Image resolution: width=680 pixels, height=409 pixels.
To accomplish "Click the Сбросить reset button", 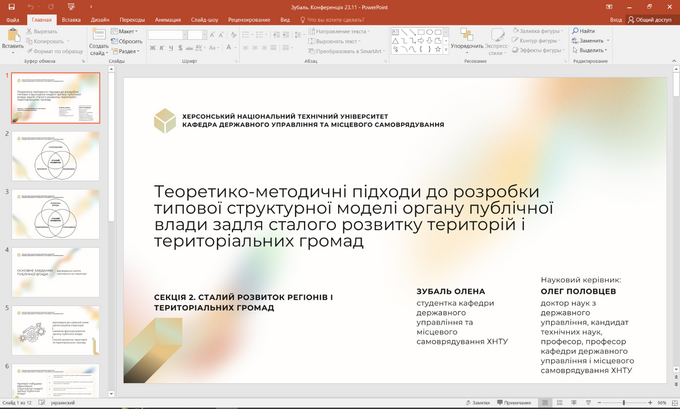I will [129, 41].
